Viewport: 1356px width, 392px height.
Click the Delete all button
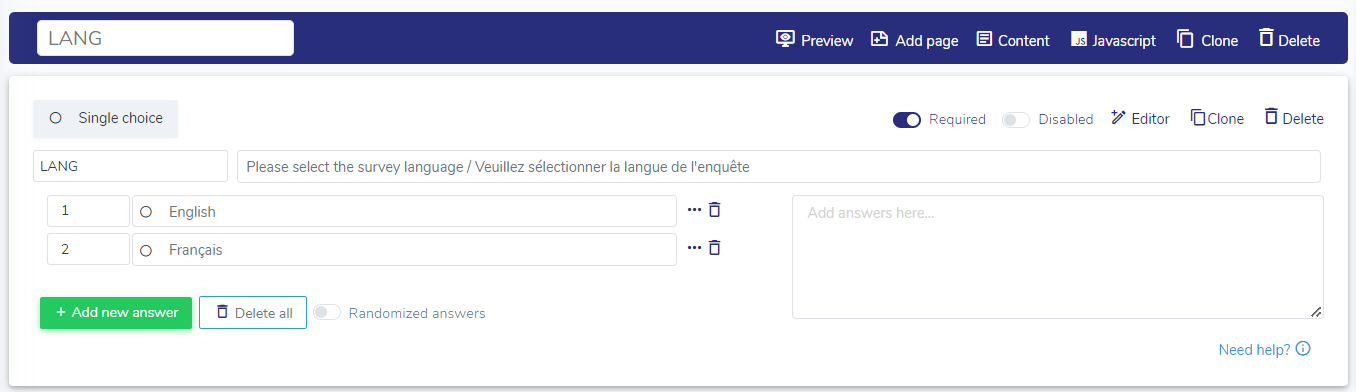click(253, 312)
